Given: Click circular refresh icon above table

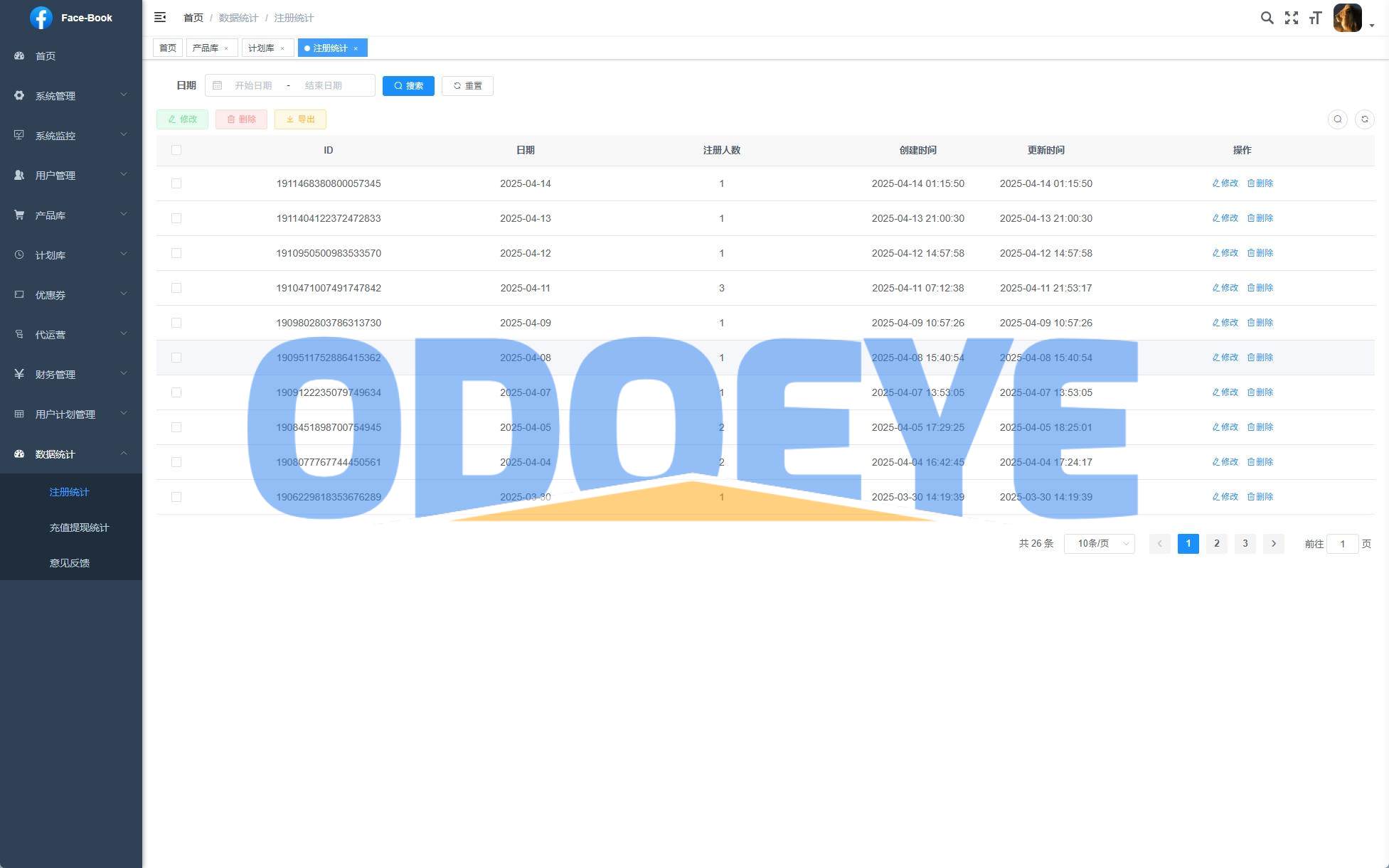Looking at the screenshot, I should 1364,119.
